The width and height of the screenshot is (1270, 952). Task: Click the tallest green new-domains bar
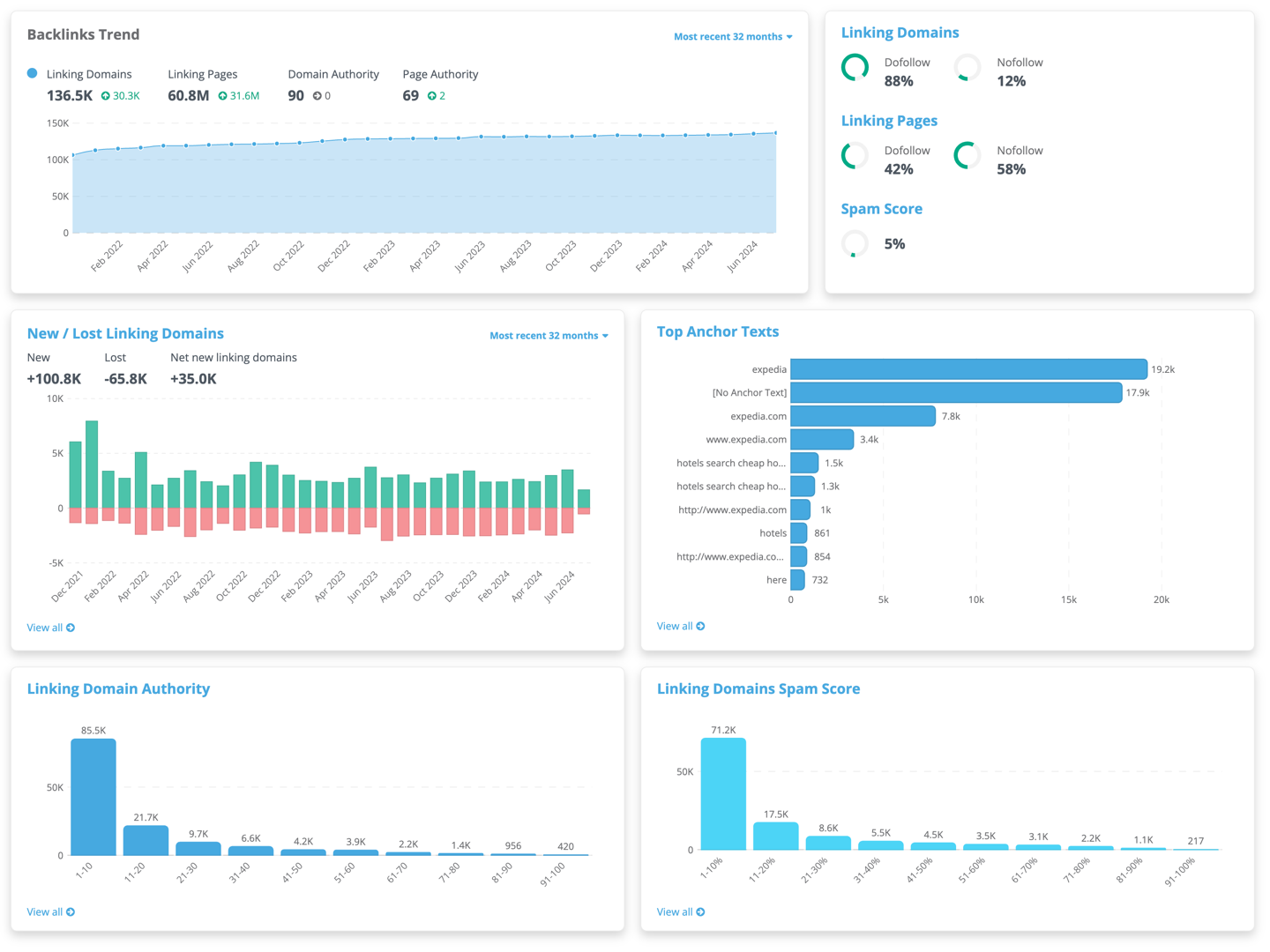click(x=92, y=465)
